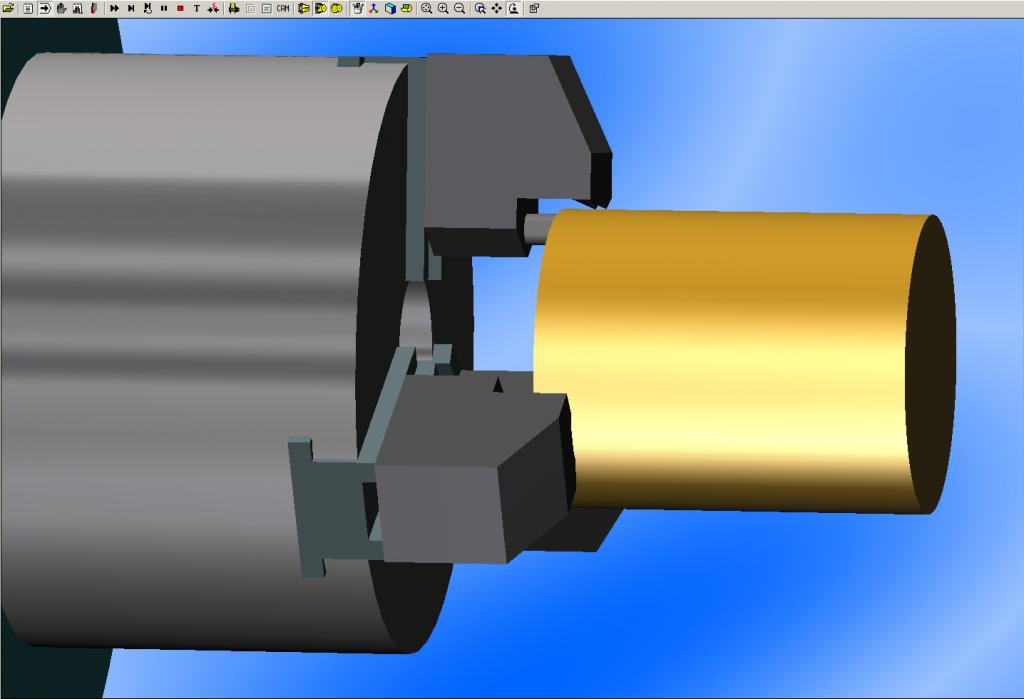Click the yellow double-ring view icon
1024x699 pixels.
[x=336, y=8]
